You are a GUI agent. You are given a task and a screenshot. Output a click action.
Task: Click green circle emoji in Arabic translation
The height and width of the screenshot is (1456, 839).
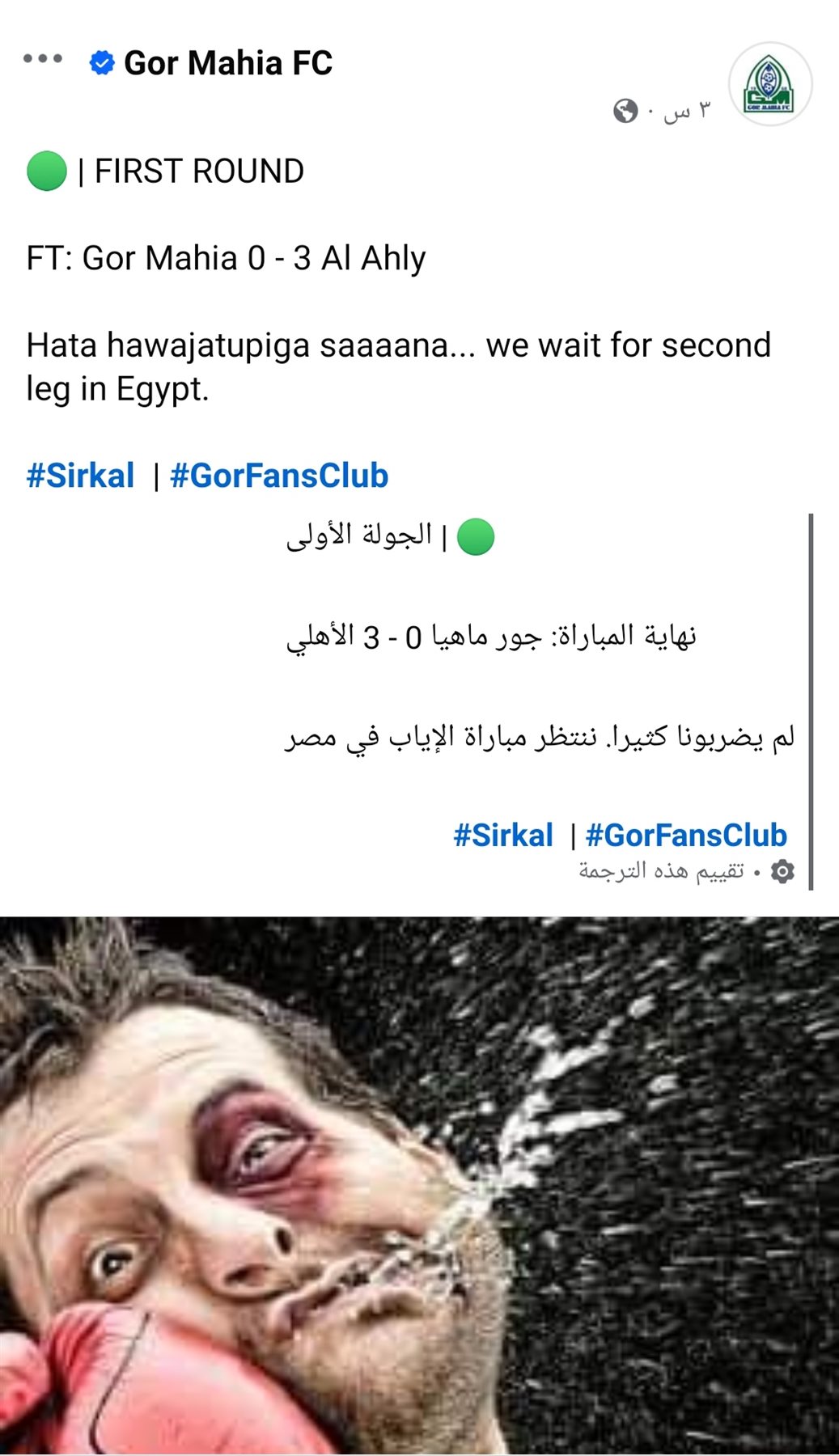[476, 536]
